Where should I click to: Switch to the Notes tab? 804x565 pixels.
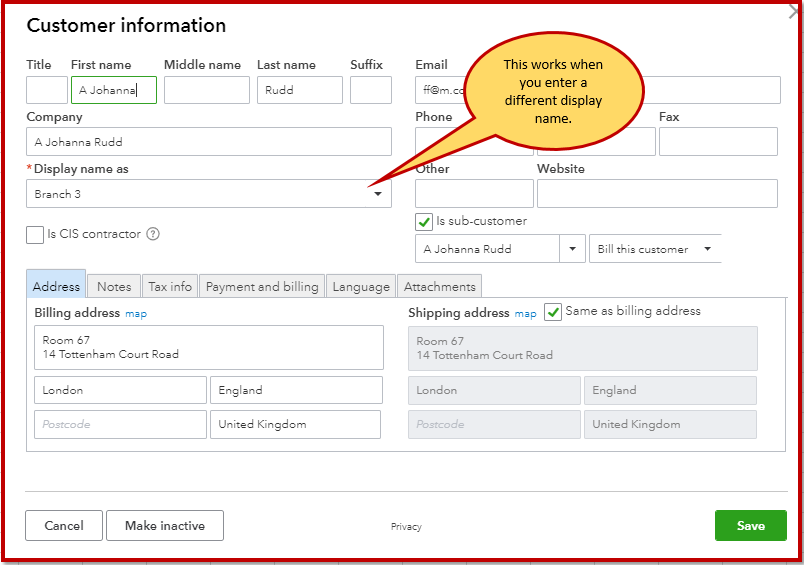click(x=114, y=286)
